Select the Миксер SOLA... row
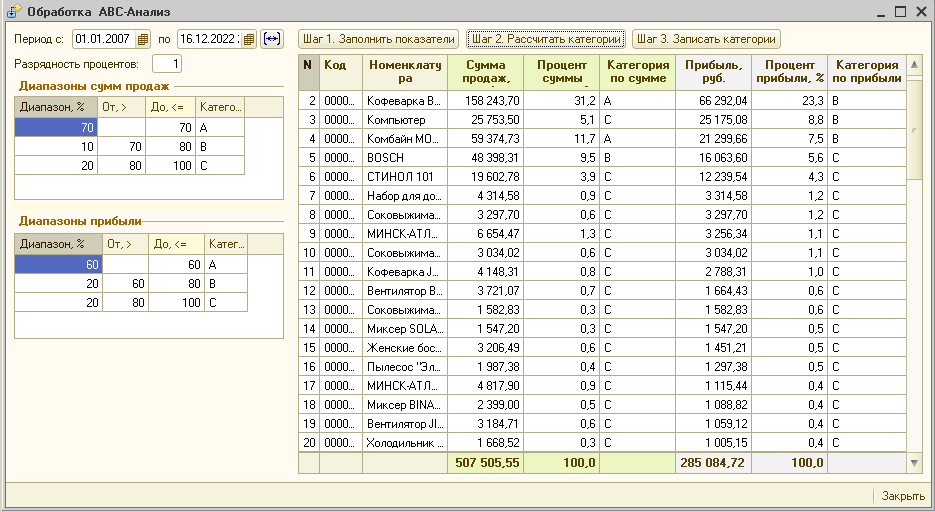The image size is (935, 512). click(x=602, y=328)
